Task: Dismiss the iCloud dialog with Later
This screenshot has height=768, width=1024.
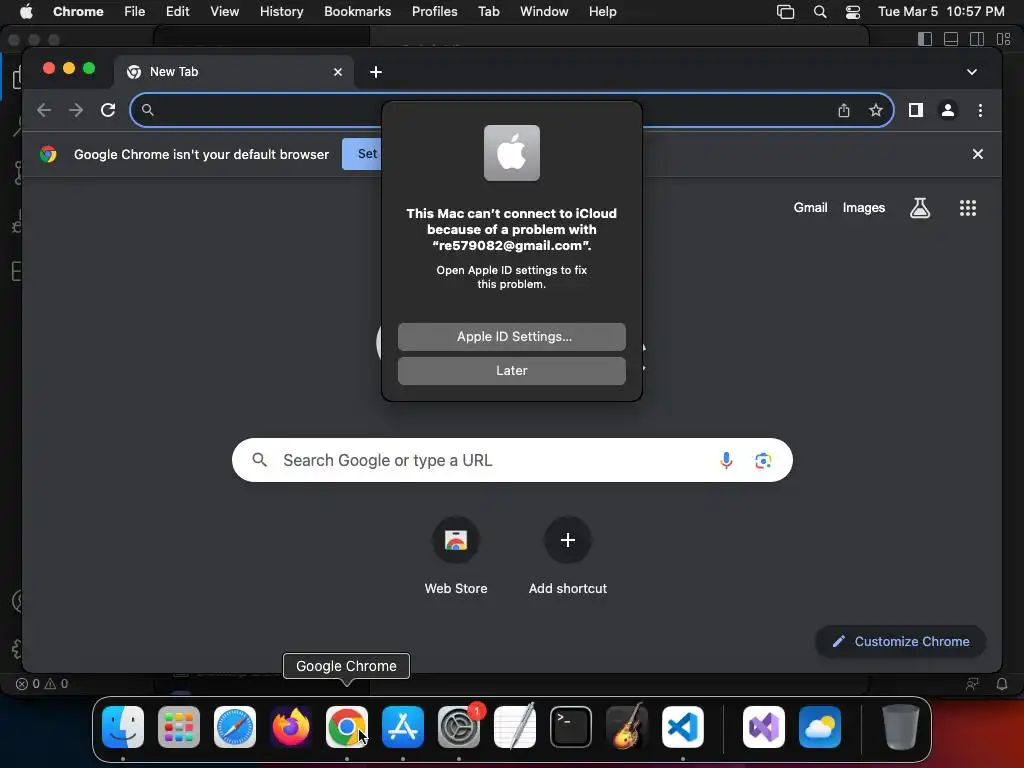Action: (x=511, y=371)
